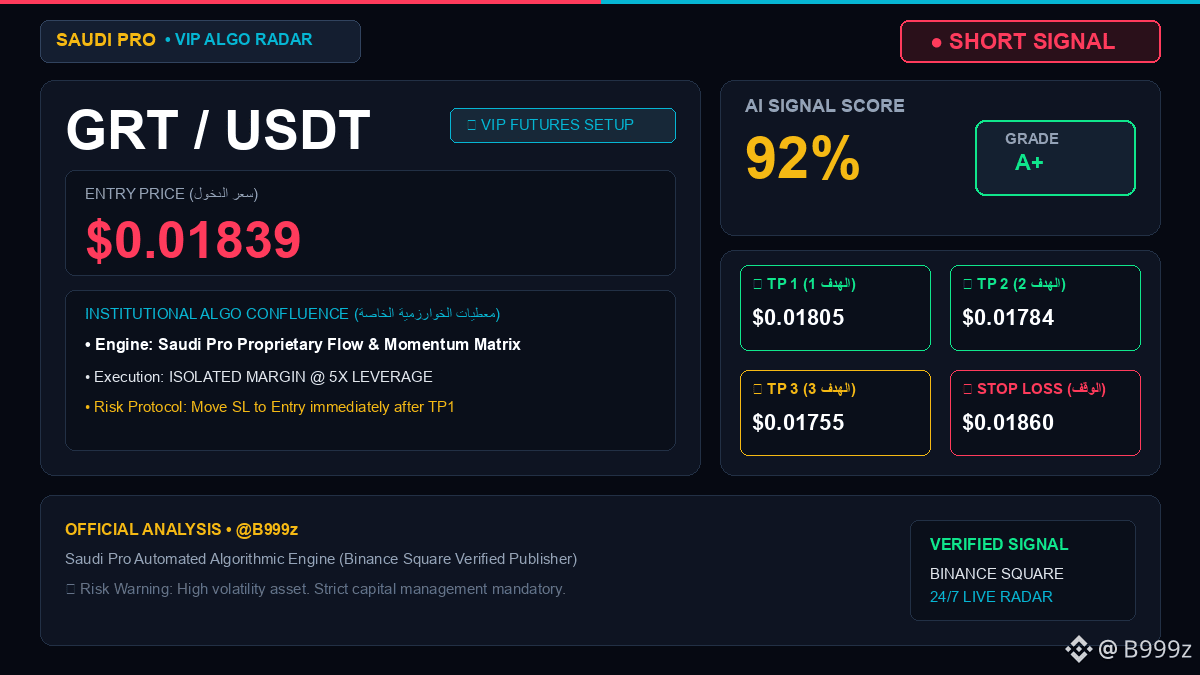This screenshot has width=1200, height=675.
Task: Click the Binance logo icon in watermark
Action: pyautogui.click(x=1078, y=649)
